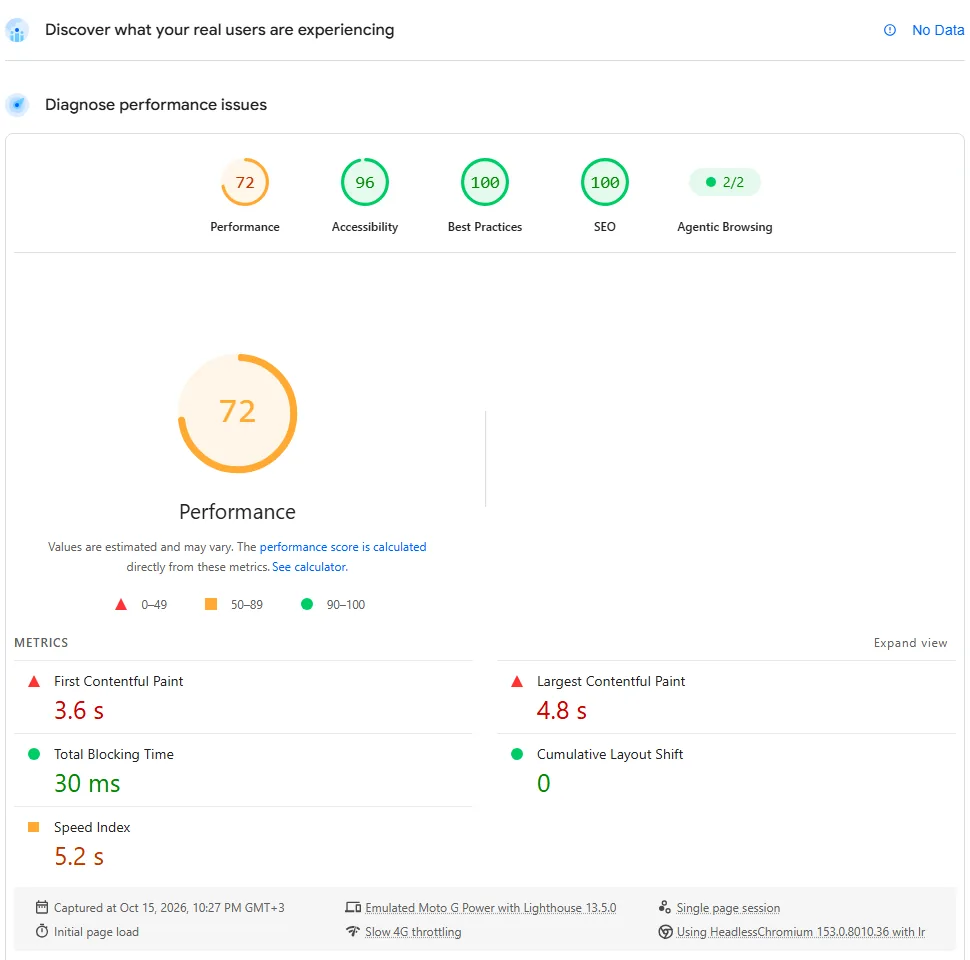Click the session icon by Single page session
The width and height of the screenshot is (970, 960).
pyautogui.click(x=665, y=907)
